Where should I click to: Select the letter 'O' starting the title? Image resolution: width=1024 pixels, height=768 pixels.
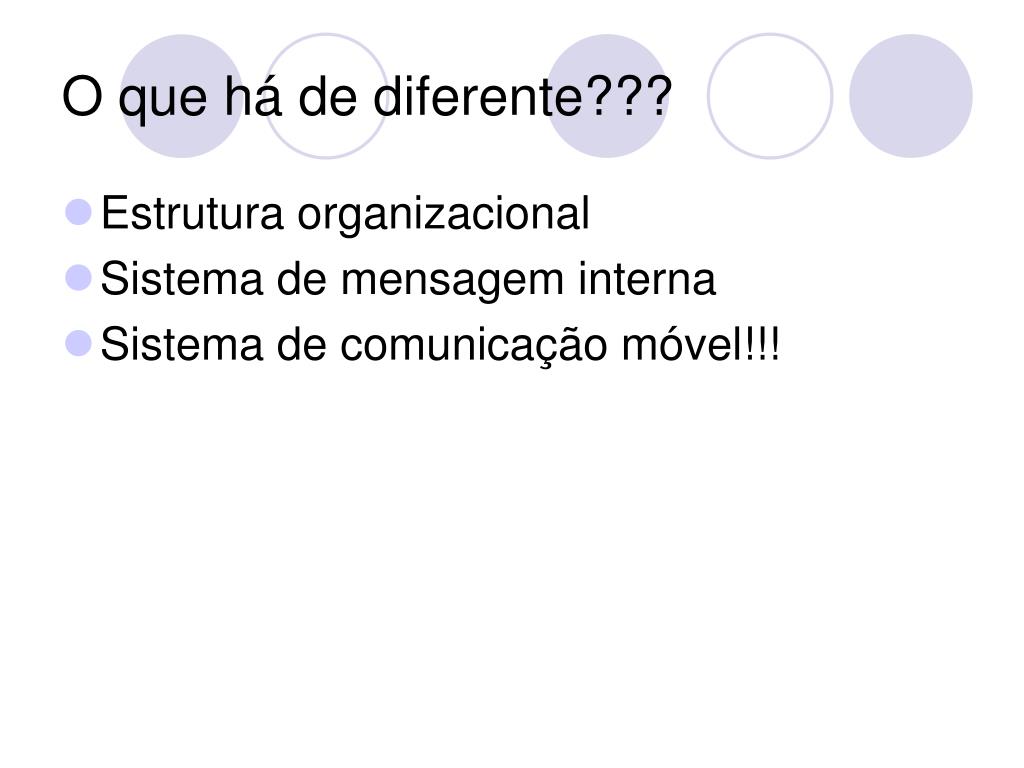coord(82,97)
